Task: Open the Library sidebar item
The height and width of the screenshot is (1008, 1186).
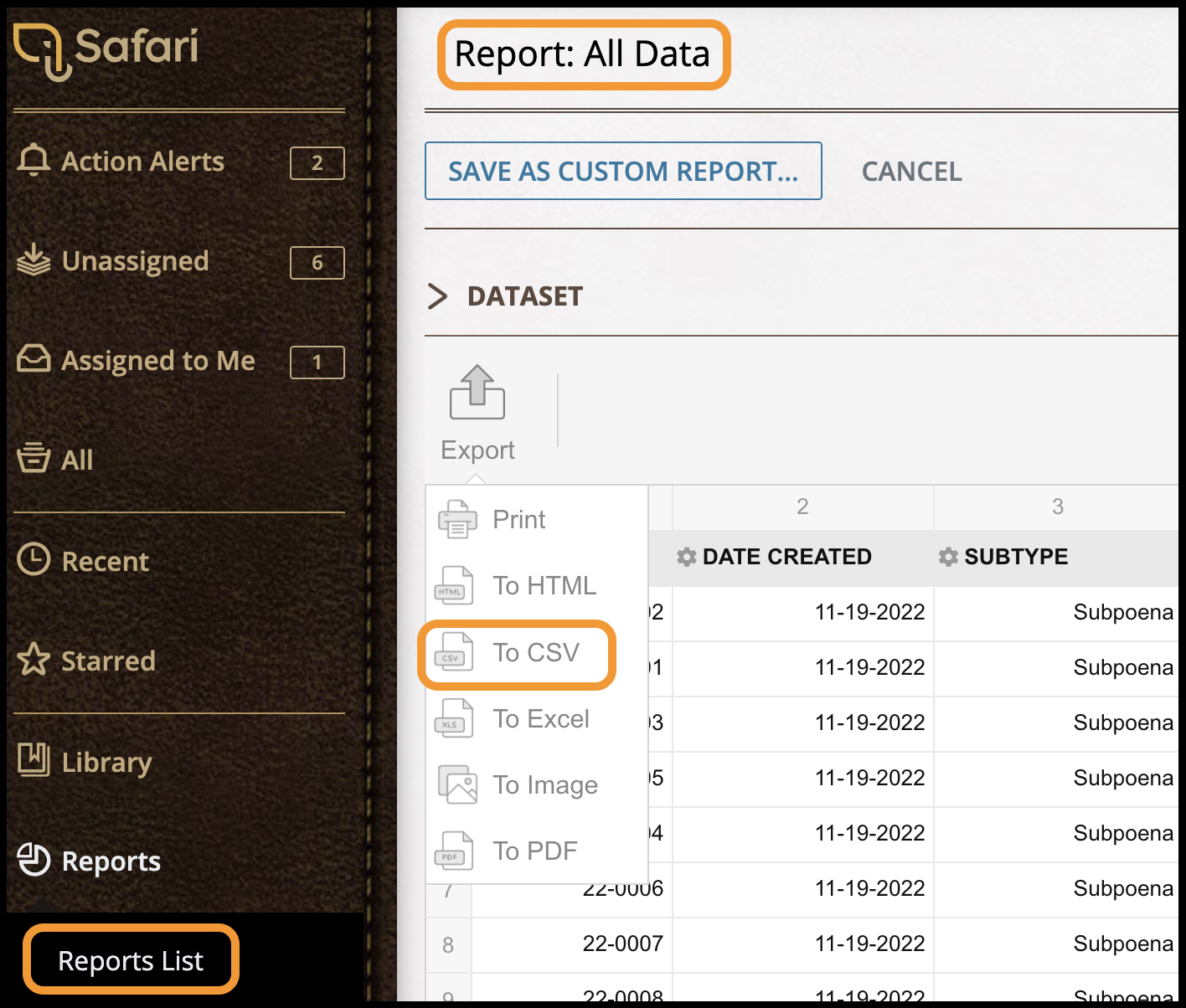Action: [106, 762]
